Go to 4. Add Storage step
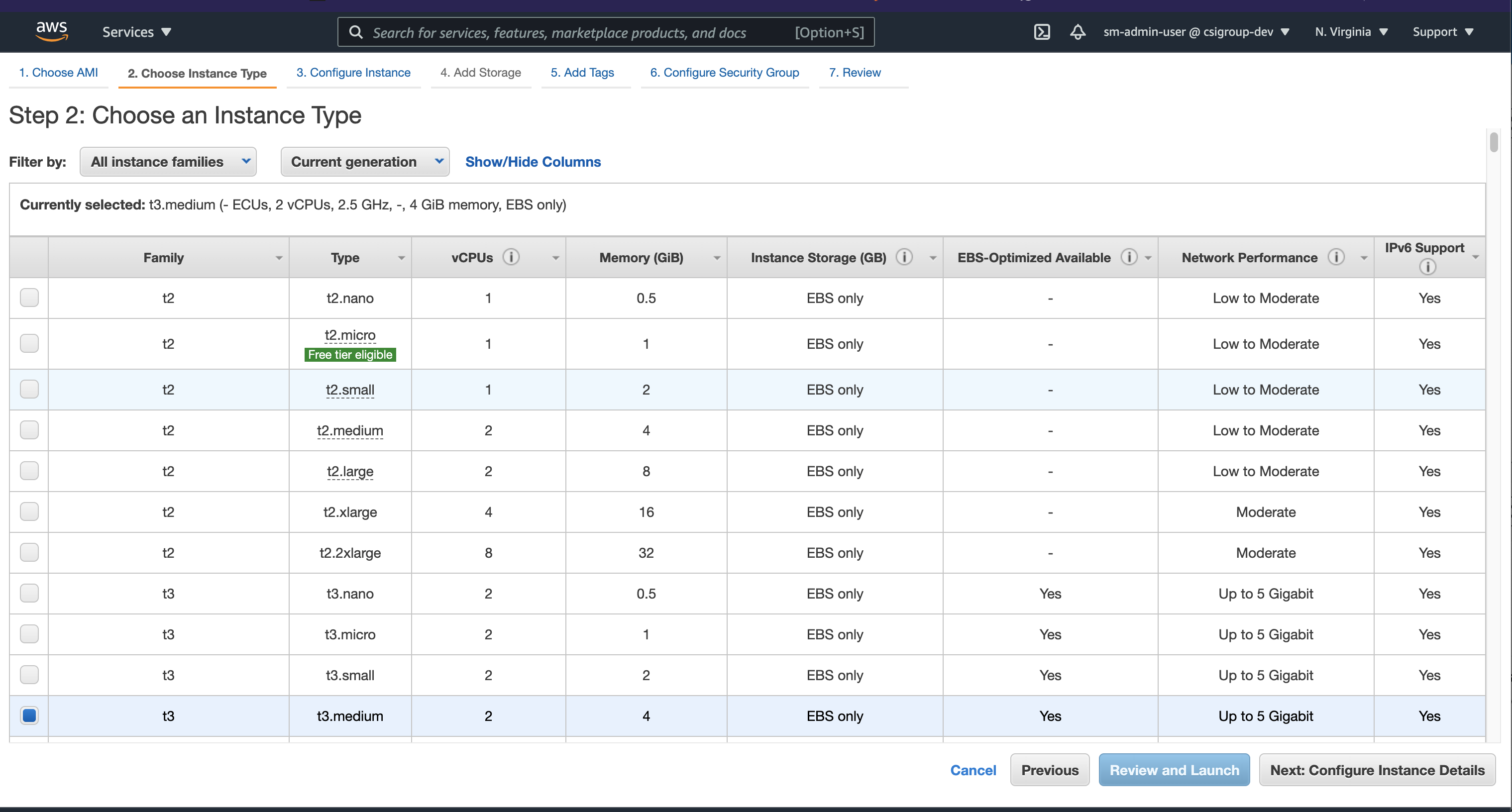The height and width of the screenshot is (812, 1512). 481,72
